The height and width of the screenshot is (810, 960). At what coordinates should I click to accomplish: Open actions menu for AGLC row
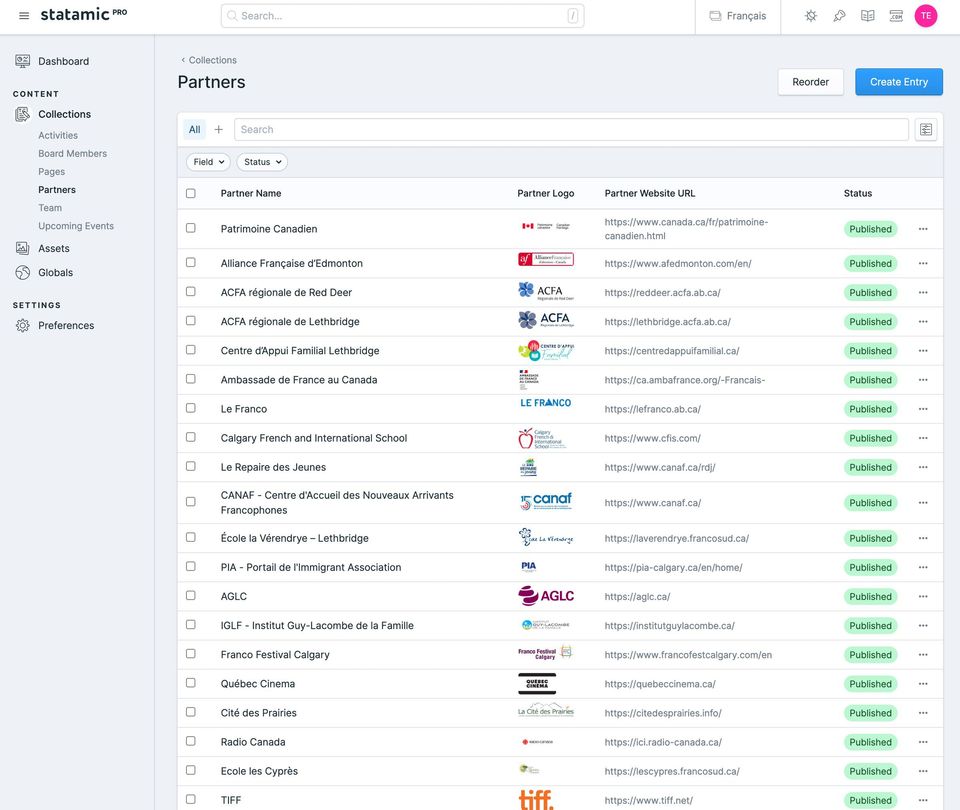922,597
